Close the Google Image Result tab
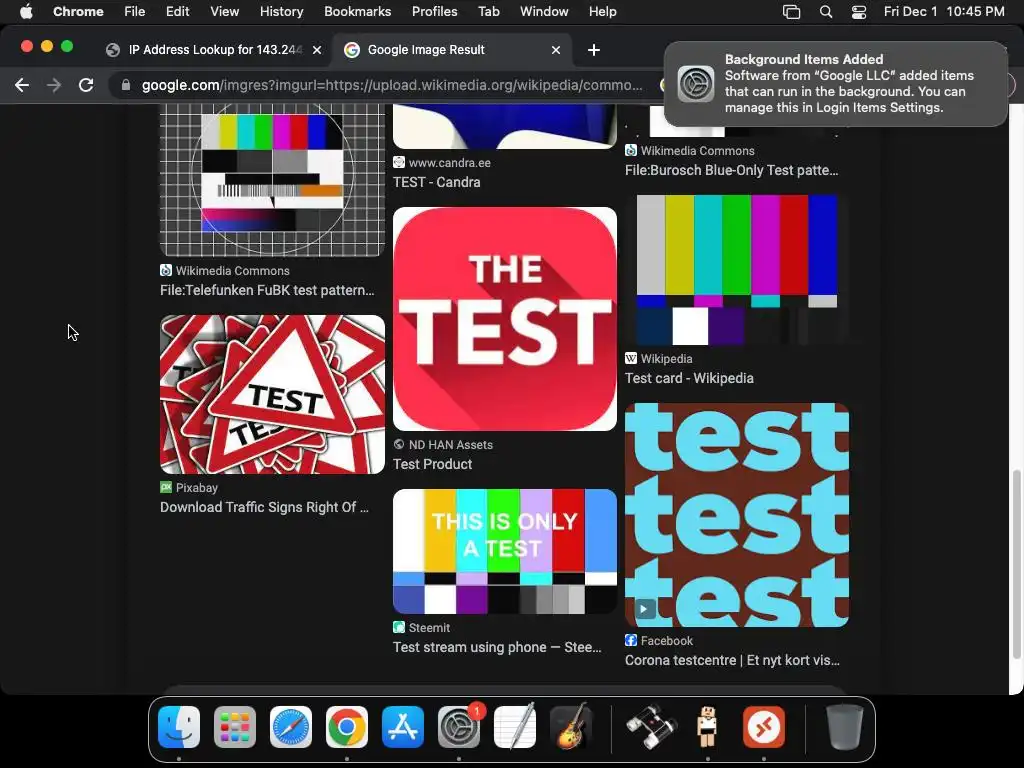 556,50
